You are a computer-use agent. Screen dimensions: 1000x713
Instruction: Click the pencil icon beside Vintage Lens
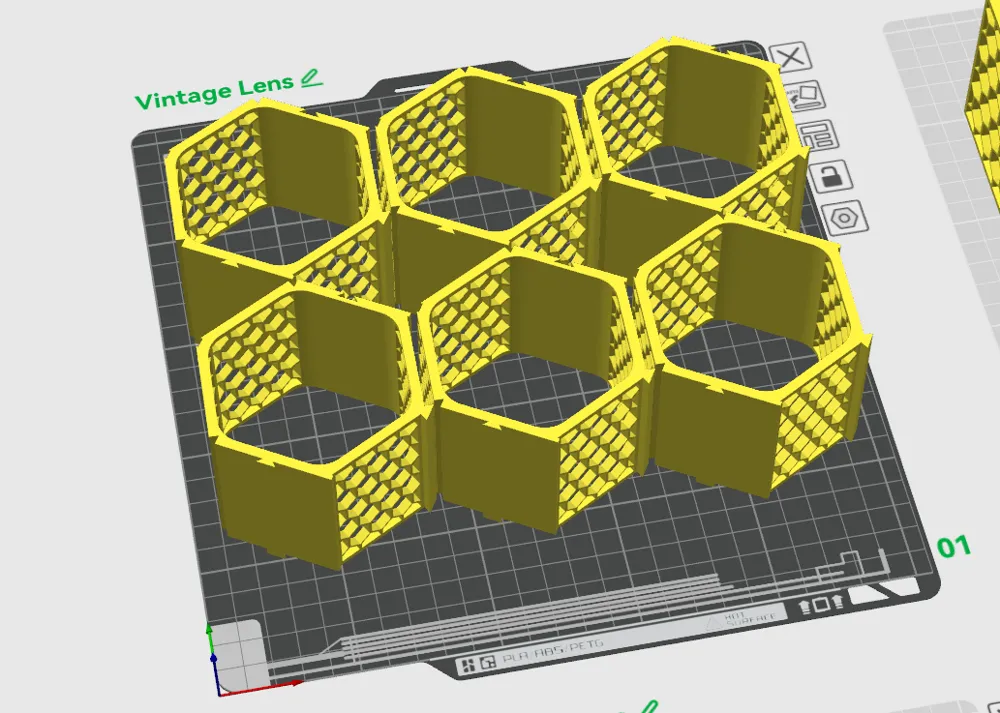pos(311,79)
